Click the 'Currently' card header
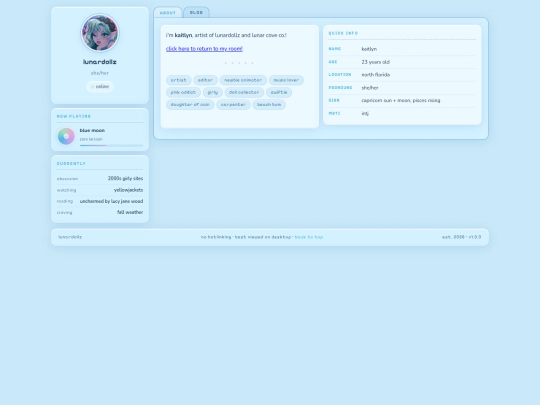Image resolution: width=540 pixels, height=405 pixels. [71, 164]
